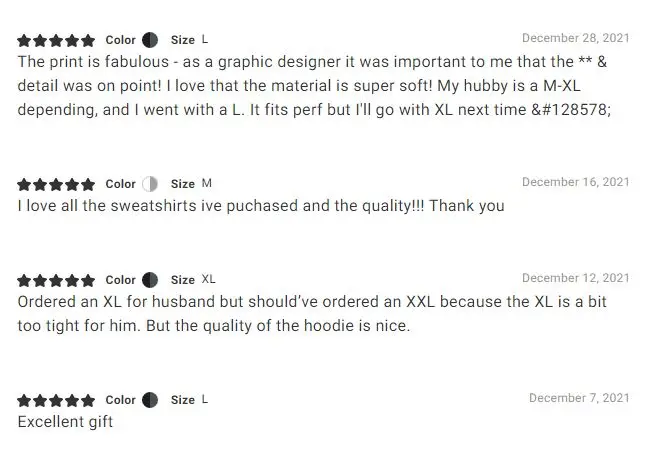Click the Size M label
The width and height of the screenshot is (666, 458).
191,184
